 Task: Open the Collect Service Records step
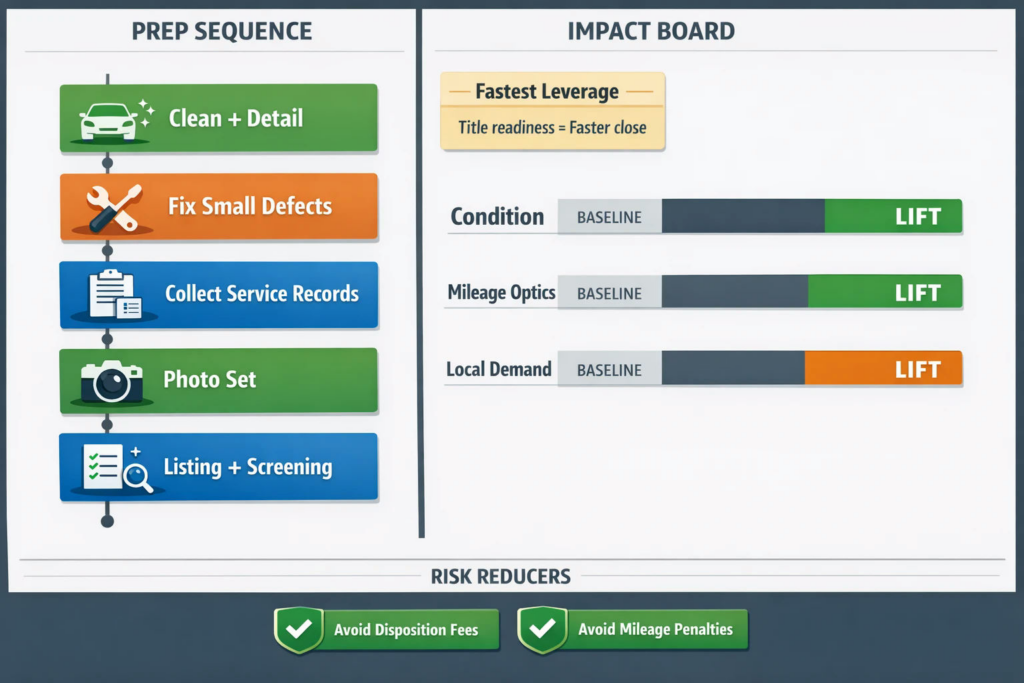point(219,294)
